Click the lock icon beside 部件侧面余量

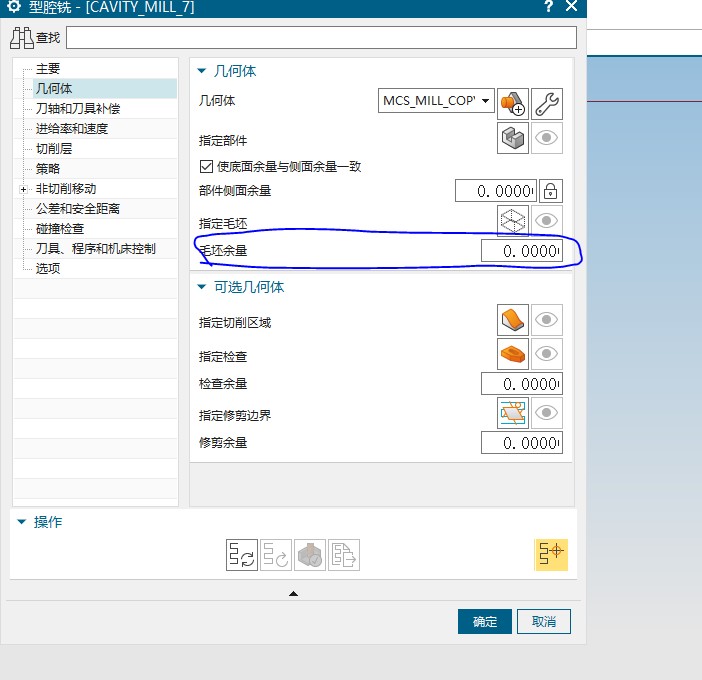point(550,191)
